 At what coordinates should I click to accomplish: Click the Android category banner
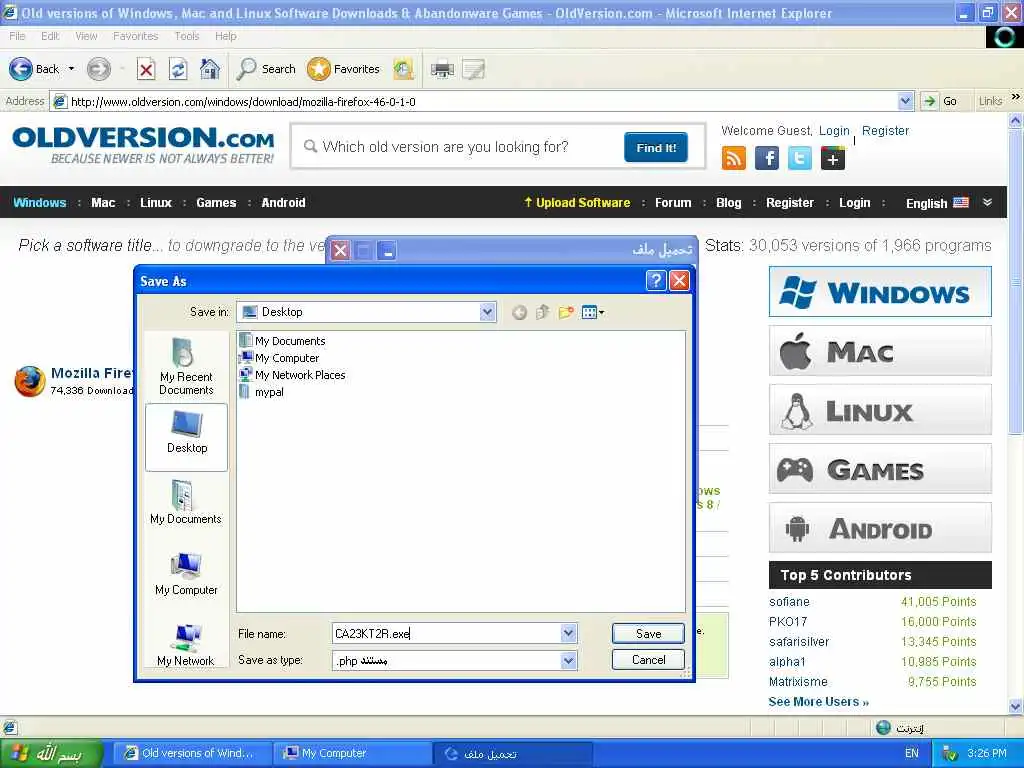[880, 528]
